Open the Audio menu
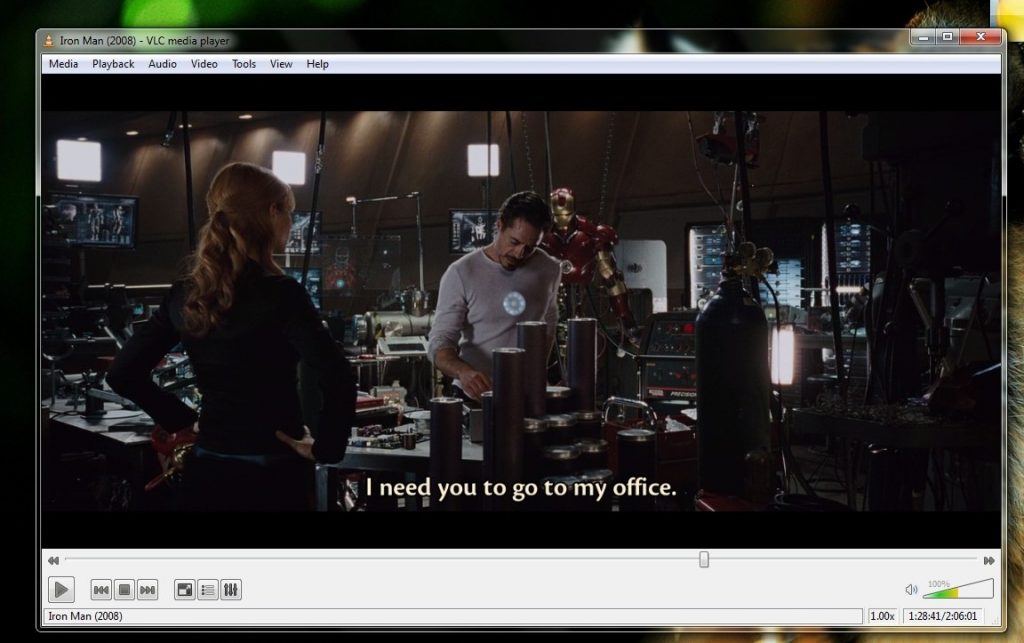This screenshot has height=643, width=1024. pyautogui.click(x=162, y=64)
